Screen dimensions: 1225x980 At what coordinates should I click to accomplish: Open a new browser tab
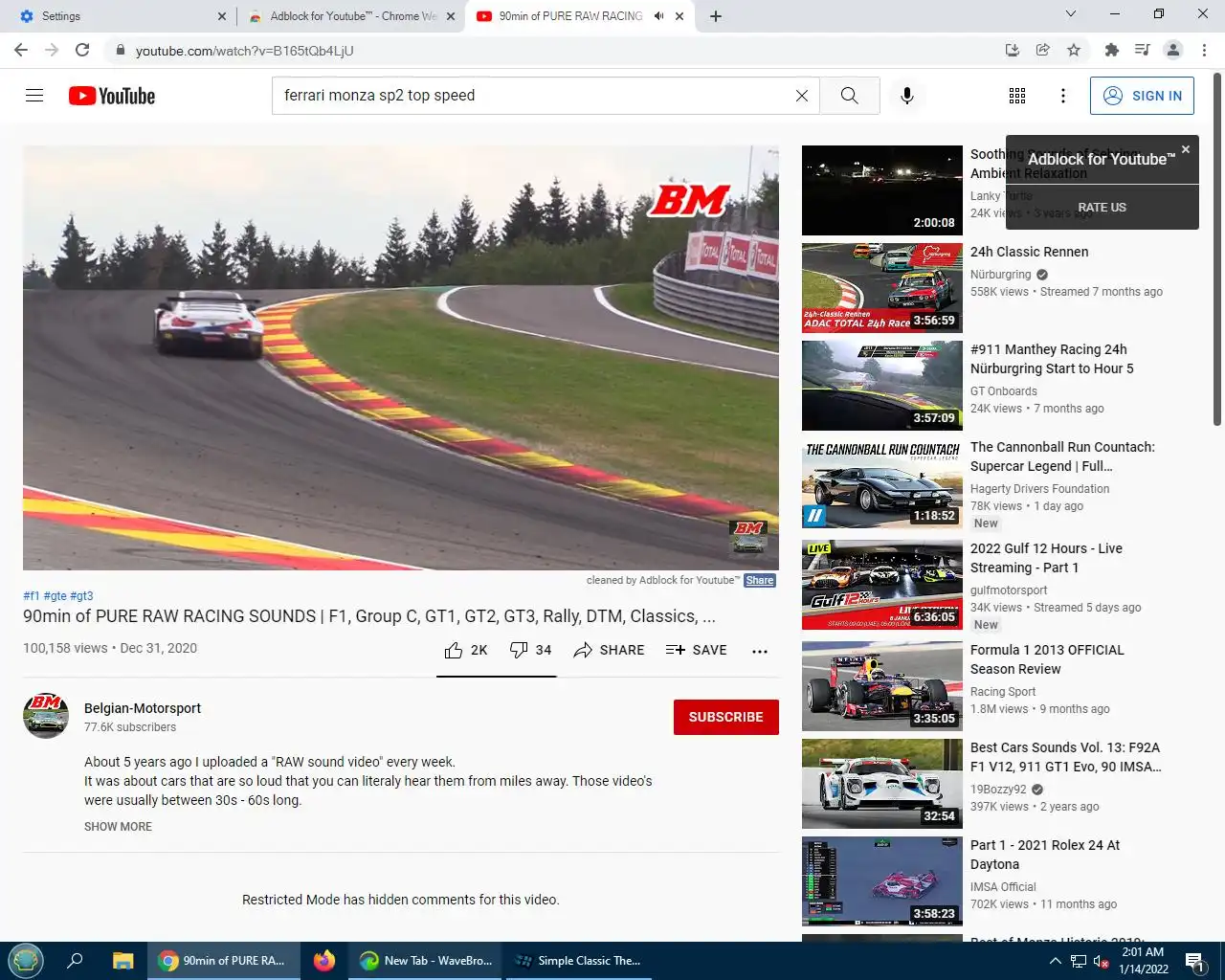coord(715,16)
